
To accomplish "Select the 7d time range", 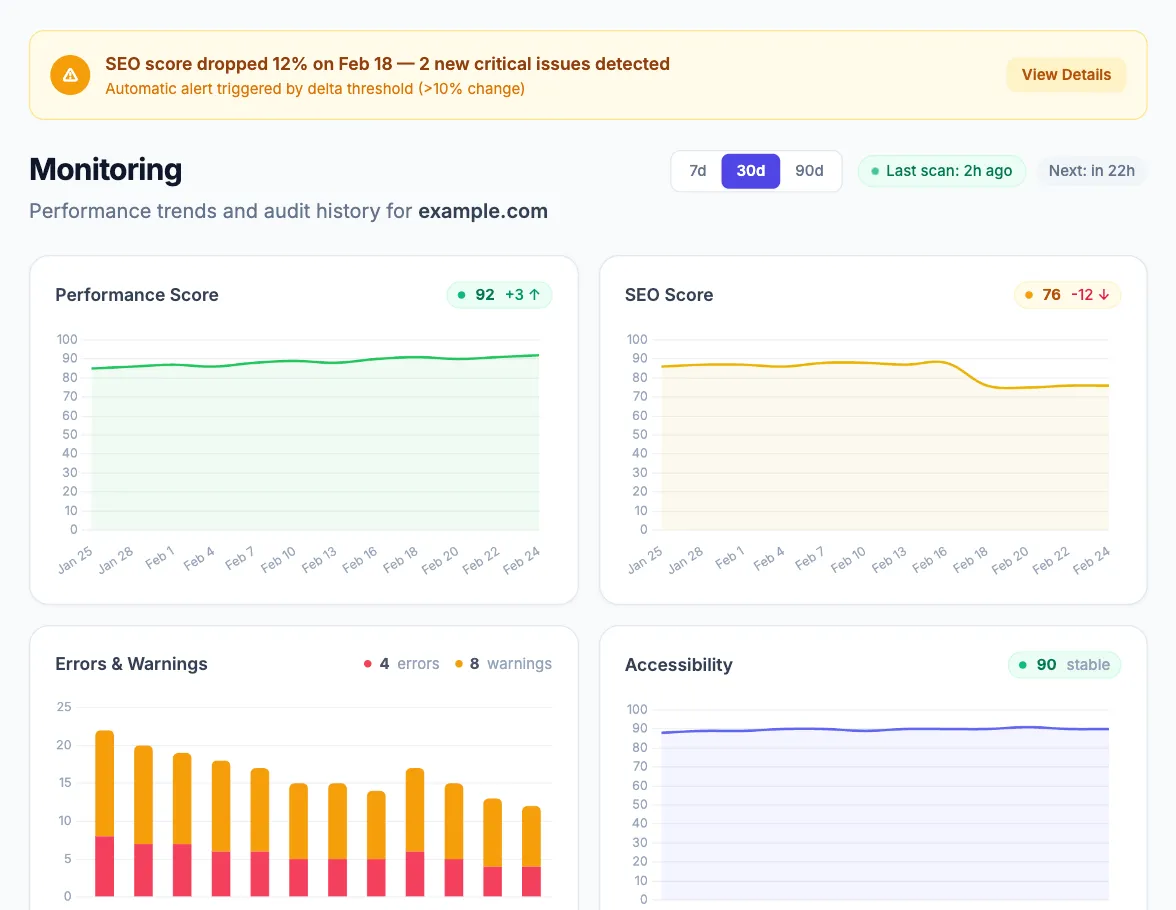I will pyautogui.click(x=697, y=171).
